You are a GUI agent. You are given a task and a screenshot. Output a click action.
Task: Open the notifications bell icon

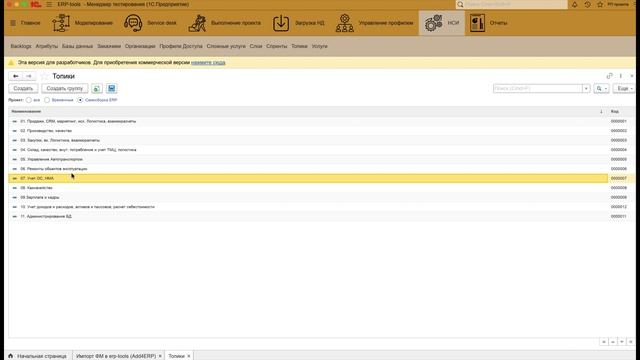point(574,4)
